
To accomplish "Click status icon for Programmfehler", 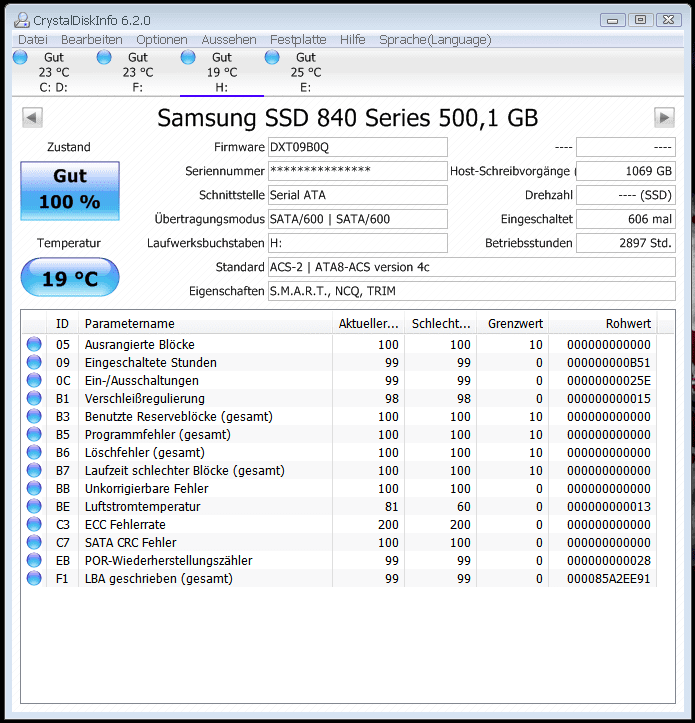I will (34, 434).
